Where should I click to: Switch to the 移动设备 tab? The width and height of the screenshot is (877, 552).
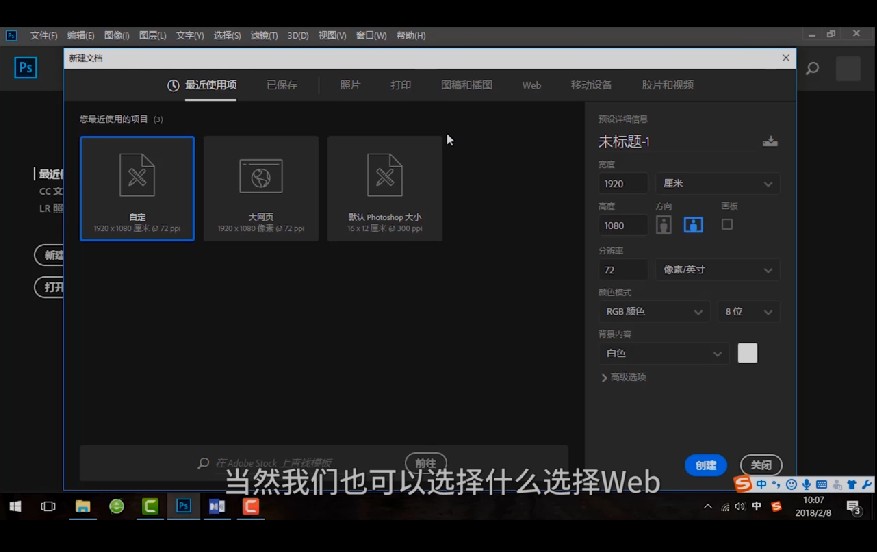(x=591, y=85)
